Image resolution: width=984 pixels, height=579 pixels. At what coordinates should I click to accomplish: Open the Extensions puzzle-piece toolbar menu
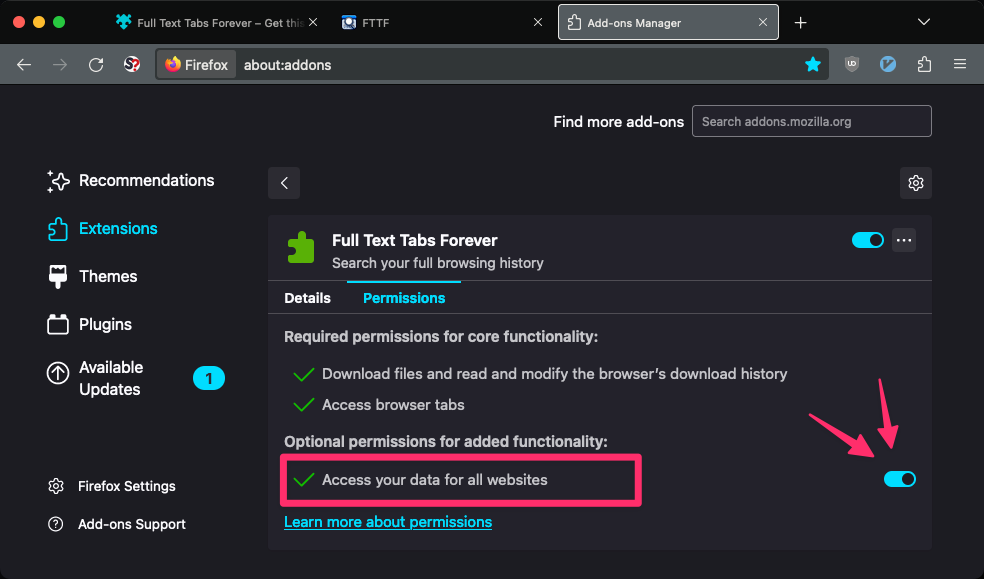tap(924, 64)
